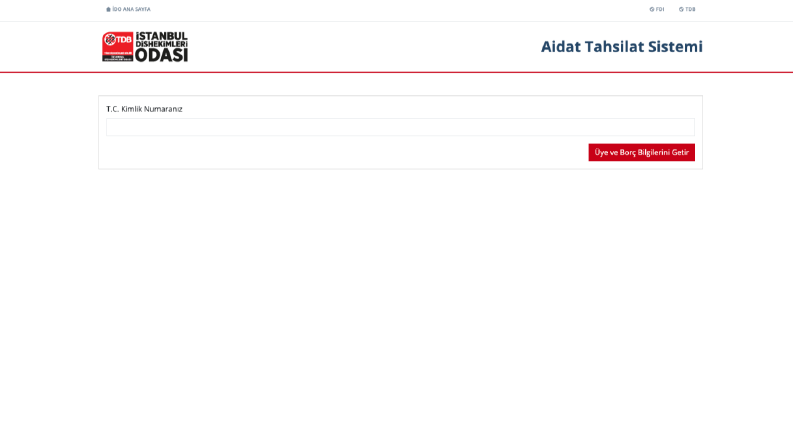Open the TDB link in top bar
Screen dimensions: 793x446
coord(687,9)
